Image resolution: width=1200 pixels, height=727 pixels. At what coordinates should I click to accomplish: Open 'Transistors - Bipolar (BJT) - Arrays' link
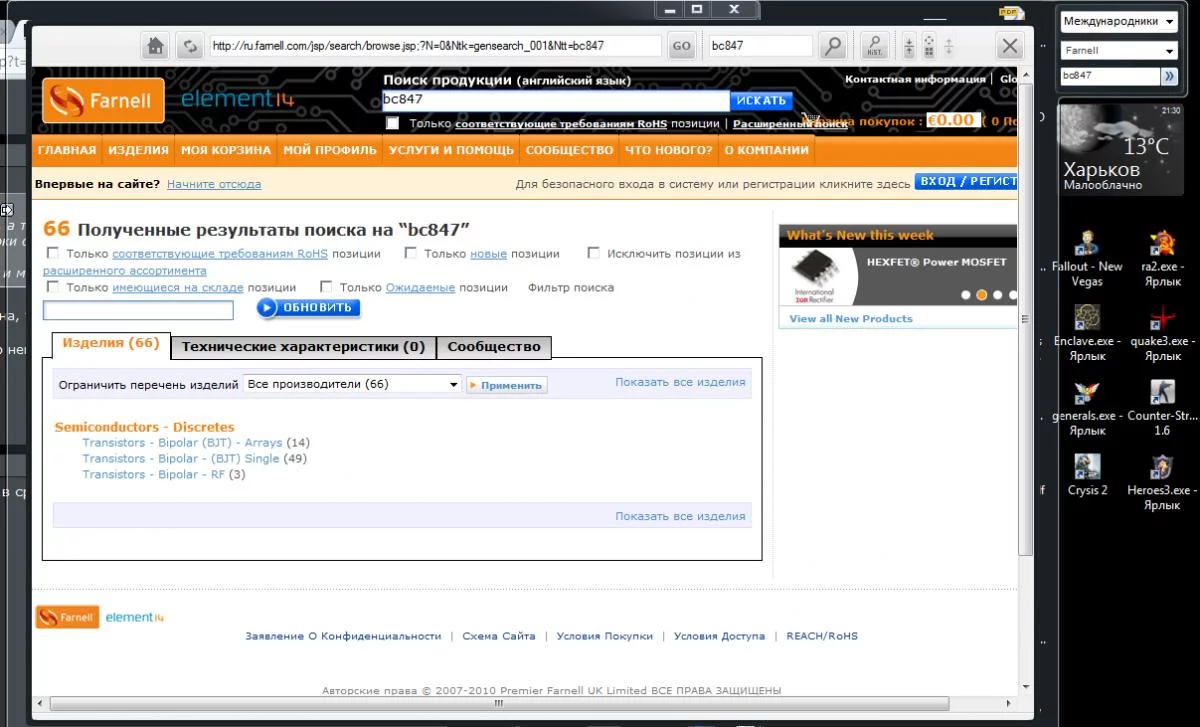pyautogui.click(x=182, y=442)
